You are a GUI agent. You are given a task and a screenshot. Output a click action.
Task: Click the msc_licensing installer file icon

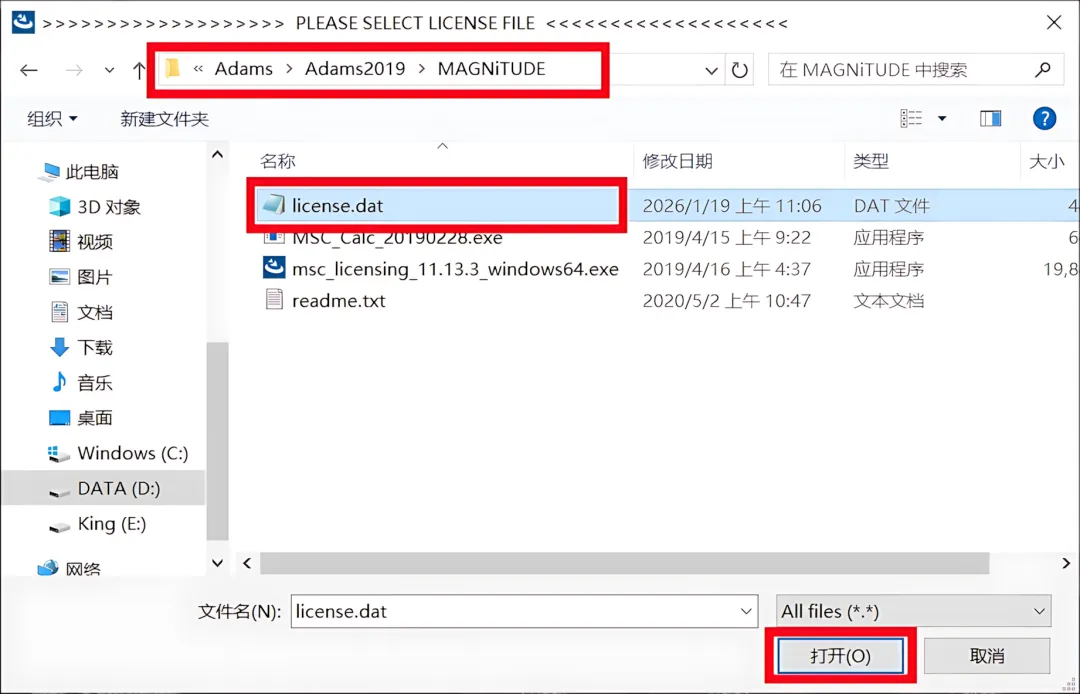(x=274, y=267)
